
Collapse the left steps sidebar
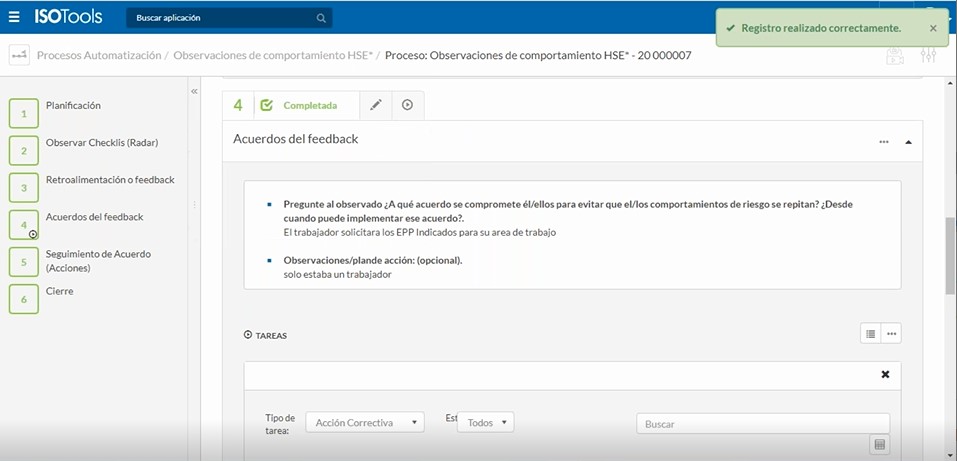click(x=194, y=91)
